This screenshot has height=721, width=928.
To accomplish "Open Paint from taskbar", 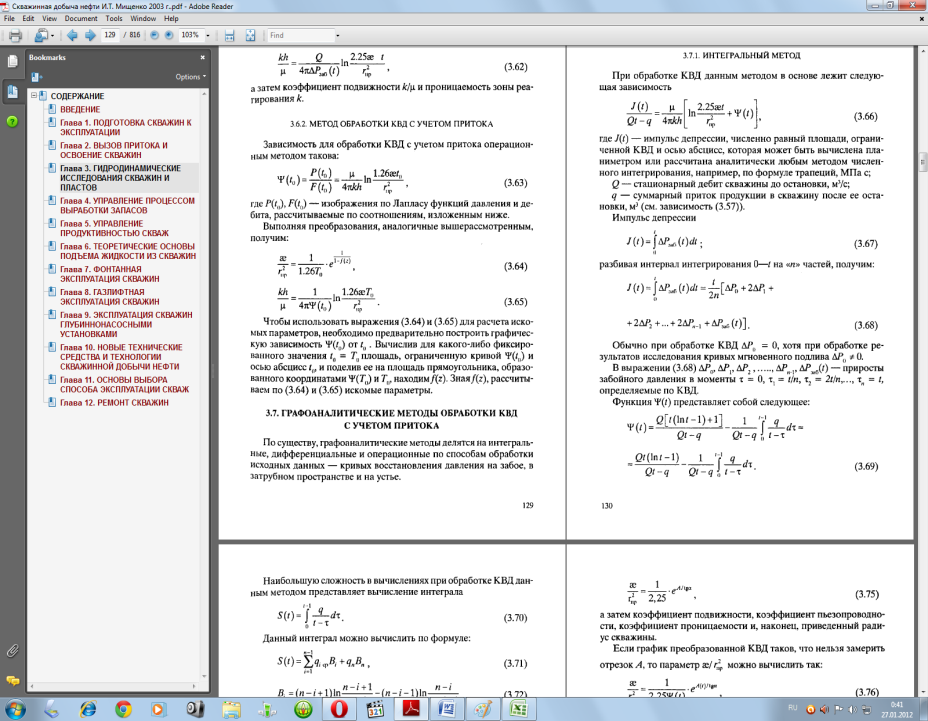I will (x=482, y=709).
